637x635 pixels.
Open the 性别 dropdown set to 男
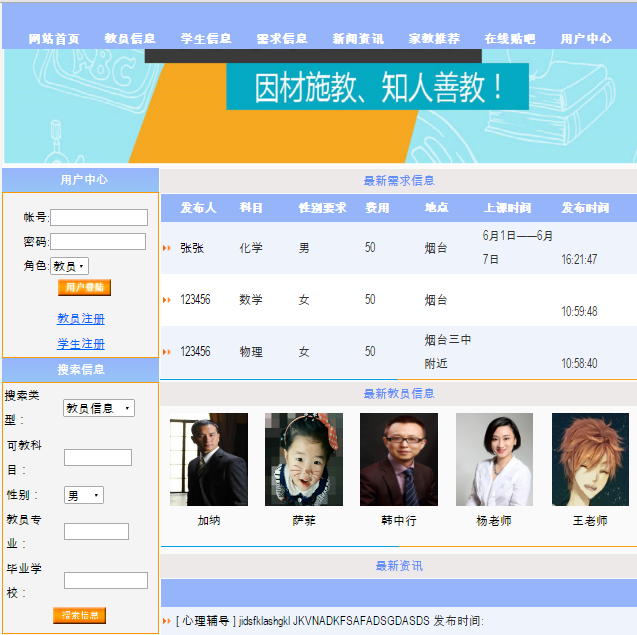[84, 495]
